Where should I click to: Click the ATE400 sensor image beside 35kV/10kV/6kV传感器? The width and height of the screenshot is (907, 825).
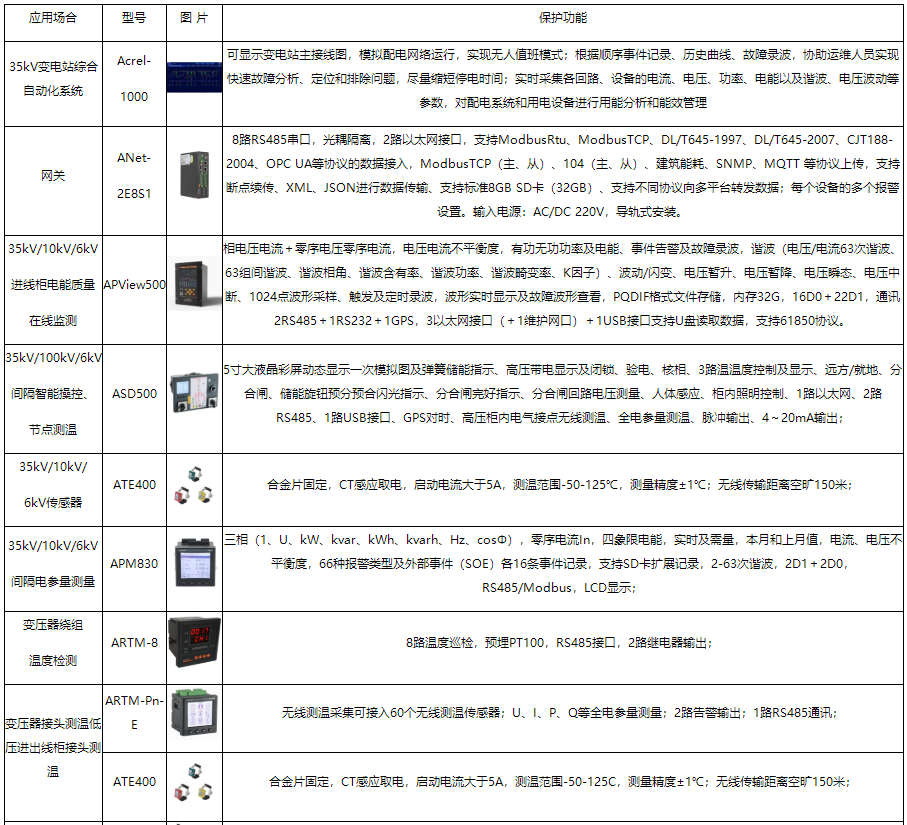point(194,485)
